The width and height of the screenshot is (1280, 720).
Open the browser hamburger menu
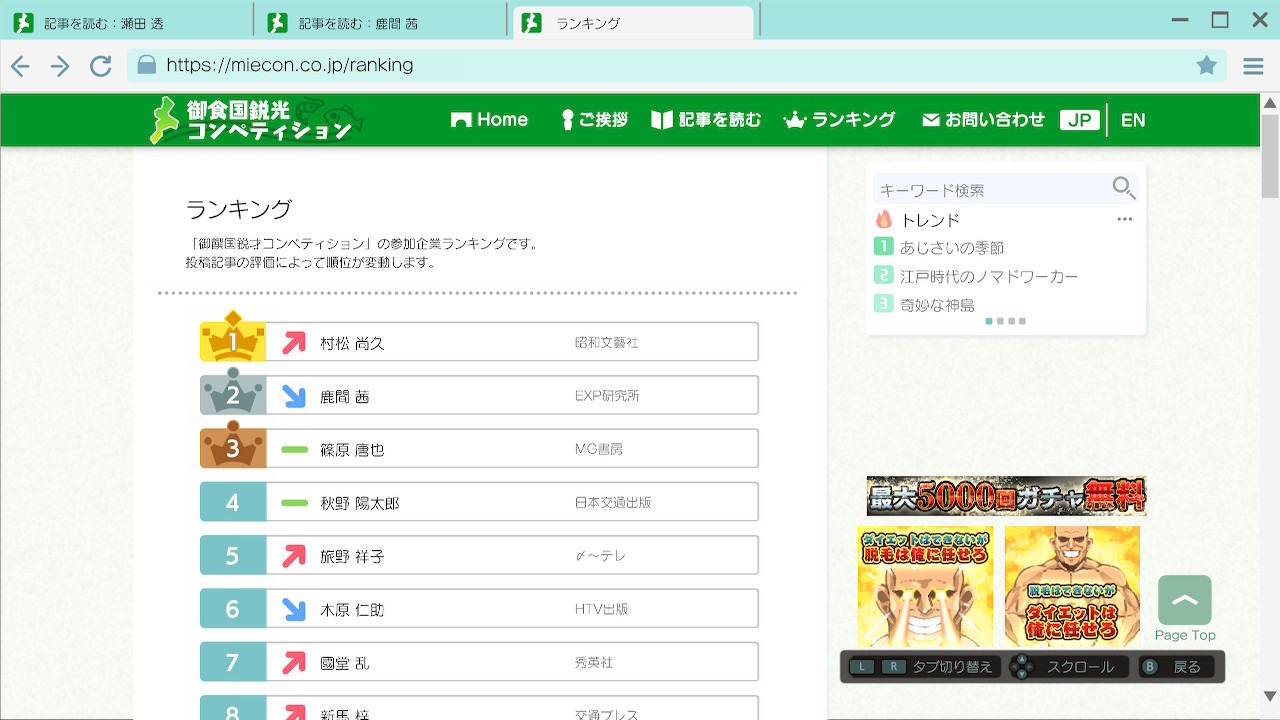coord(1253,66)
